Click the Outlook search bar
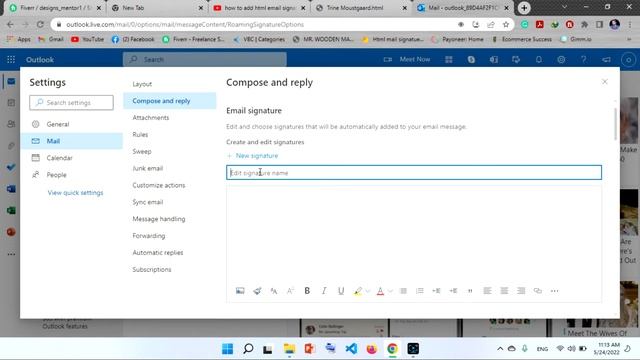This screenshot has height=360, width=640. tap(205, 60)
